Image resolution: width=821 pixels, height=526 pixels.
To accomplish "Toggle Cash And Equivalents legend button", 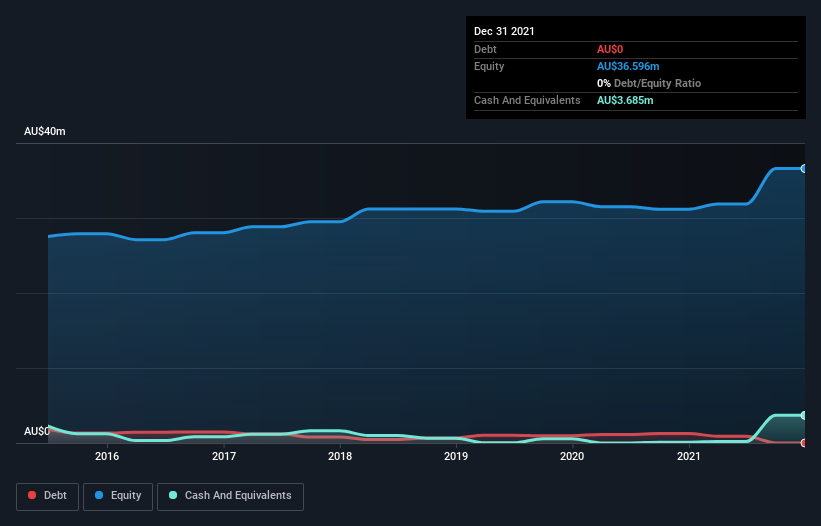I will coord(230,496).
